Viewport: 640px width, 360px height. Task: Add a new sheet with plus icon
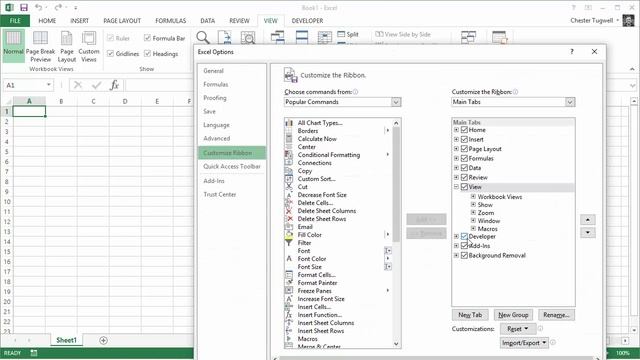click(x=103, y=340)
